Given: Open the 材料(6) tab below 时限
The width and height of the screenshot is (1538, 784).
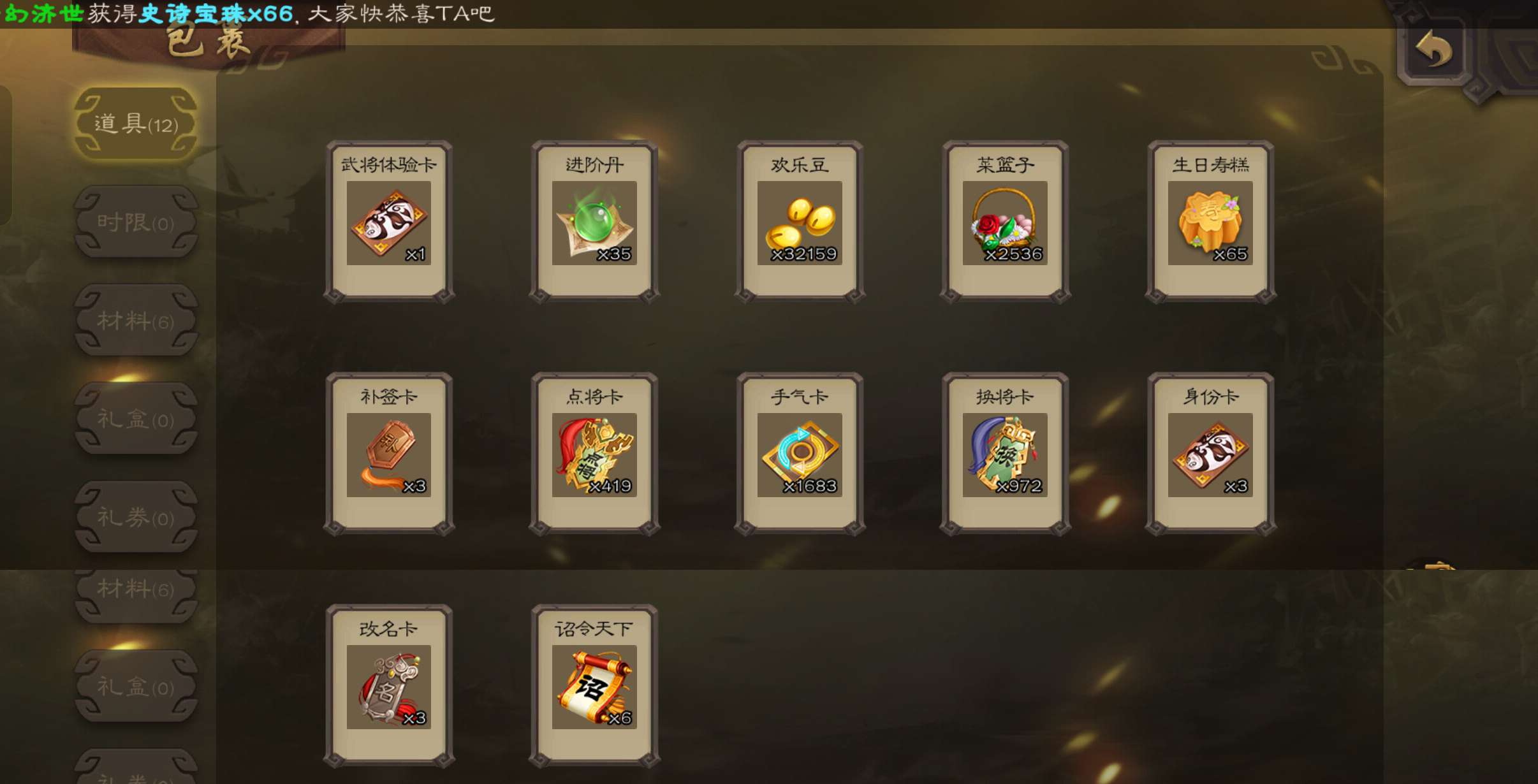Looking at the screenshot, I should [x=136, y=321].
